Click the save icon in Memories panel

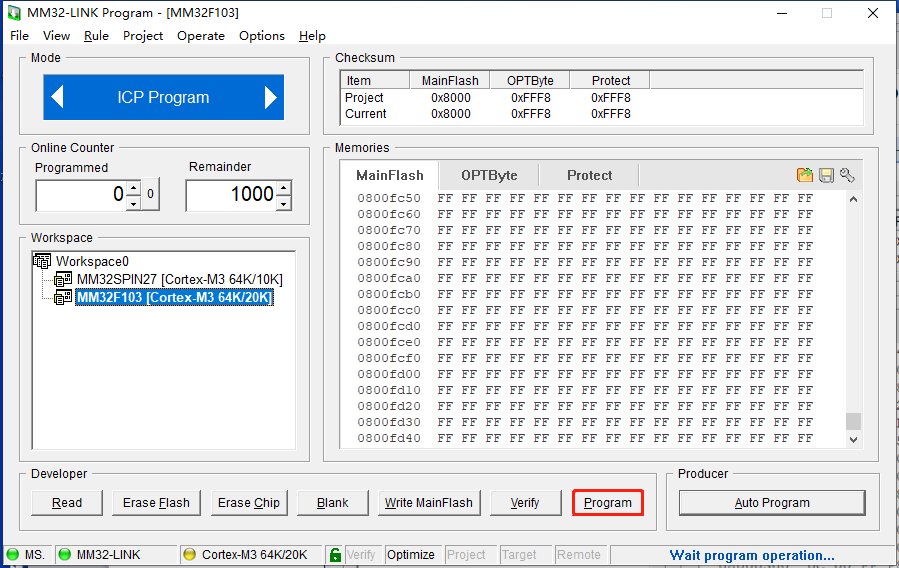[826, 175]
